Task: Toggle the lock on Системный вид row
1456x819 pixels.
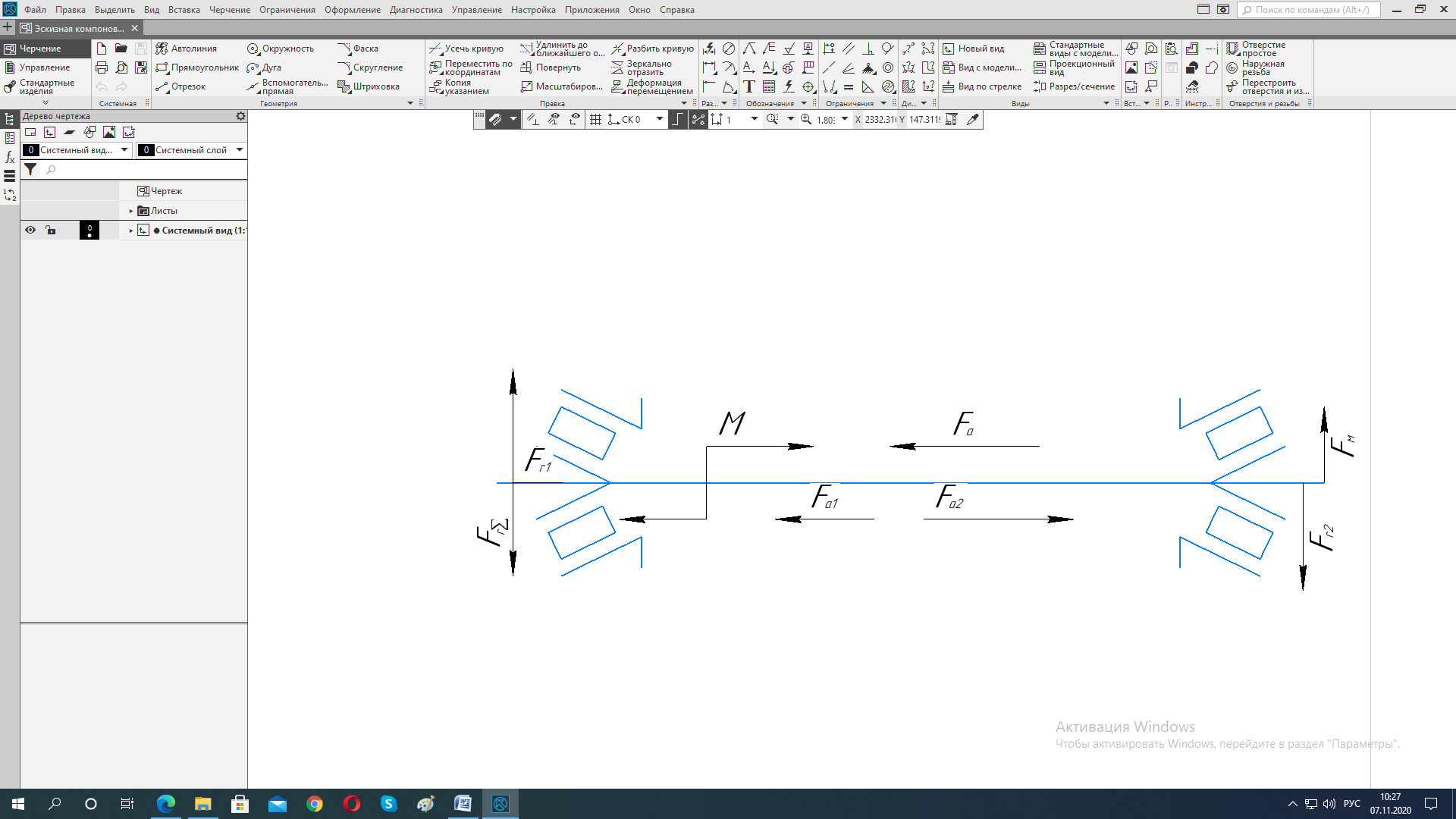Action: tap(51, 230)
